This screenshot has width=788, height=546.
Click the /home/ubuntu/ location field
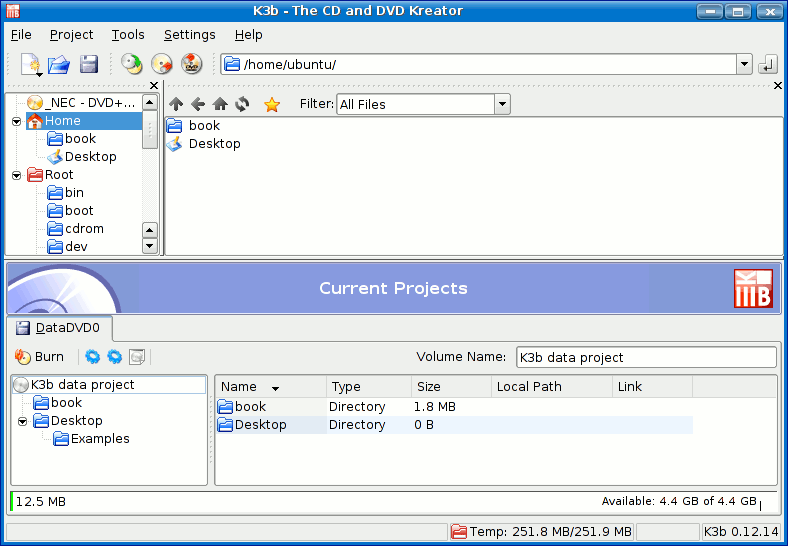pos(480,64)
